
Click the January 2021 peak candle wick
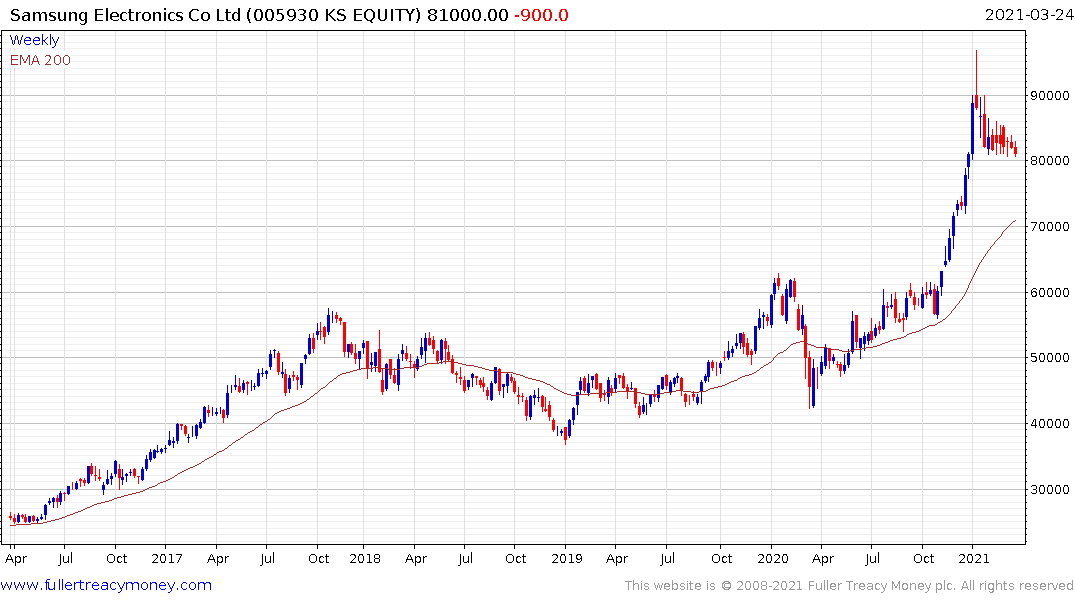coord(976,72)
